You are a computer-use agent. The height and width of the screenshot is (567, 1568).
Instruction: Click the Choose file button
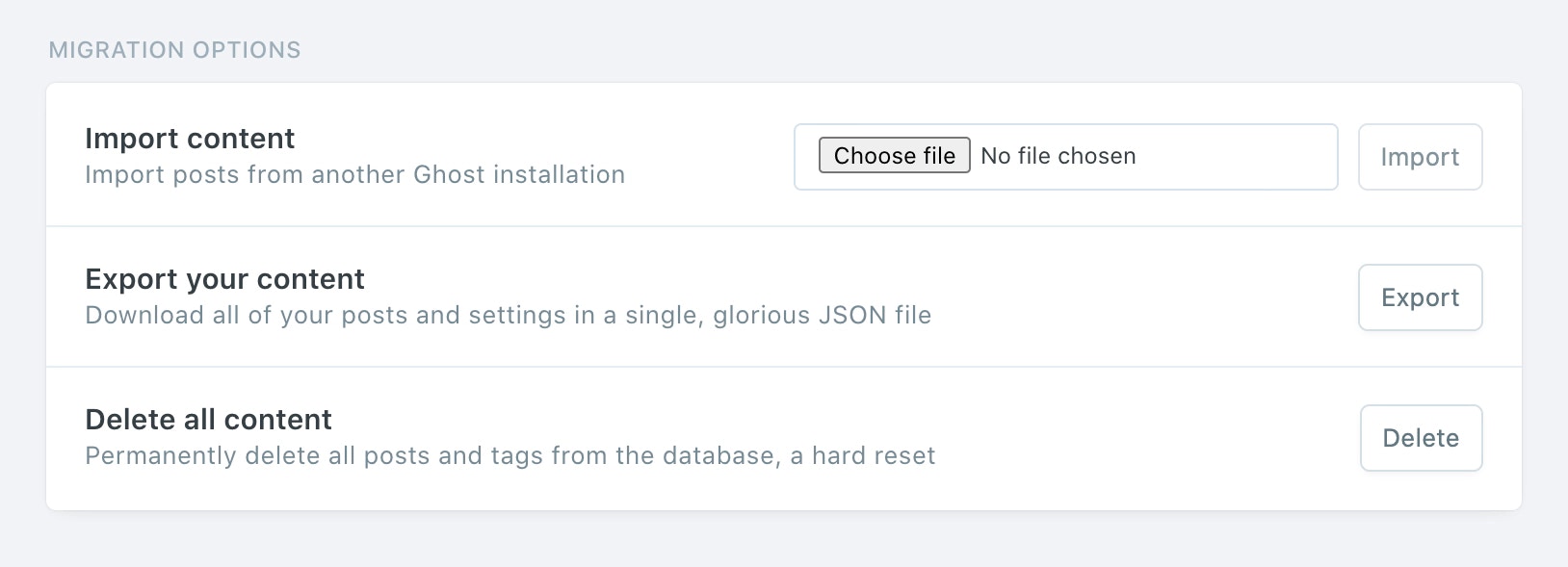coord(894,156)
